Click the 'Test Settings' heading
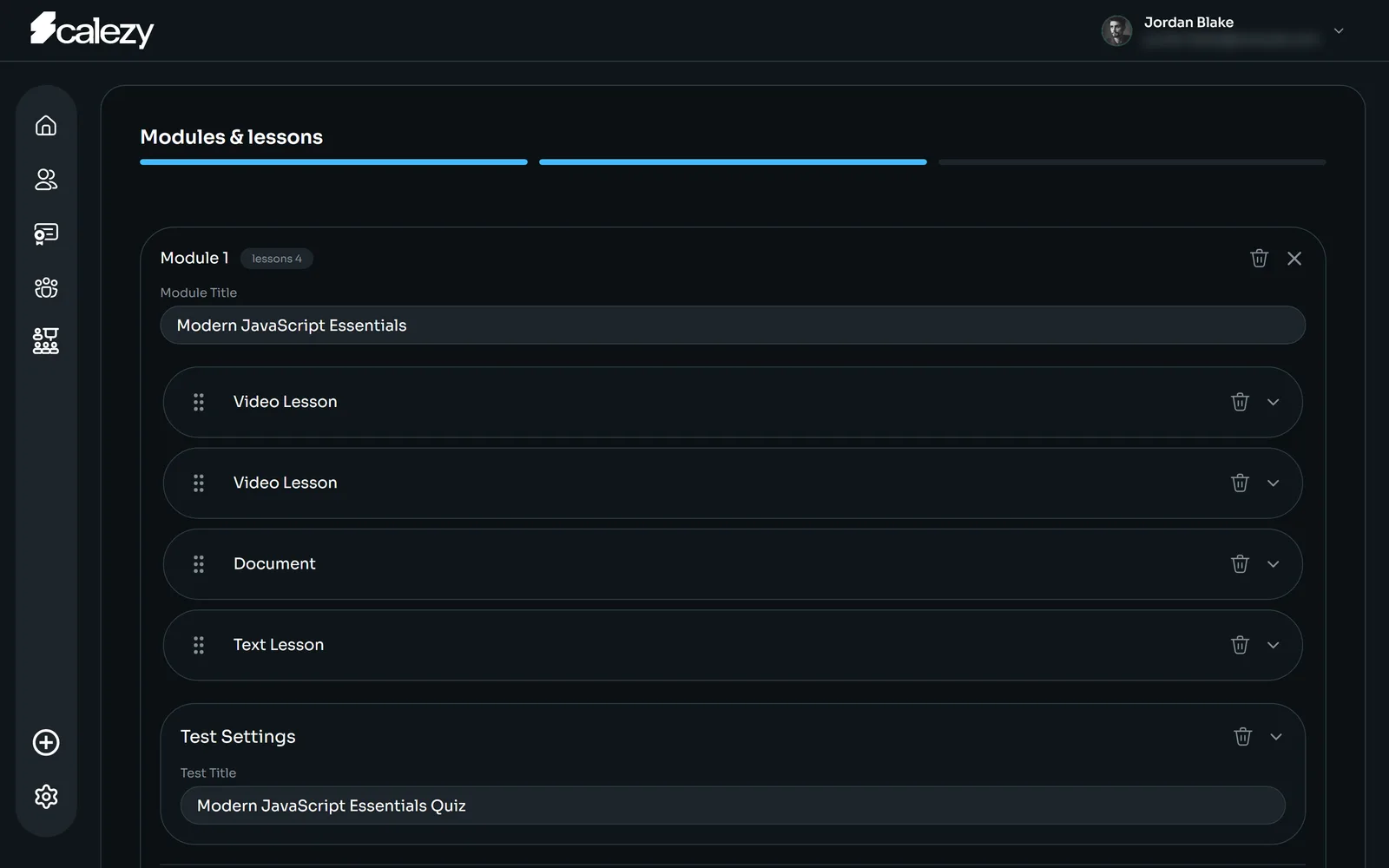Viewport: 1389px width, 868px height. click(238, 736)
